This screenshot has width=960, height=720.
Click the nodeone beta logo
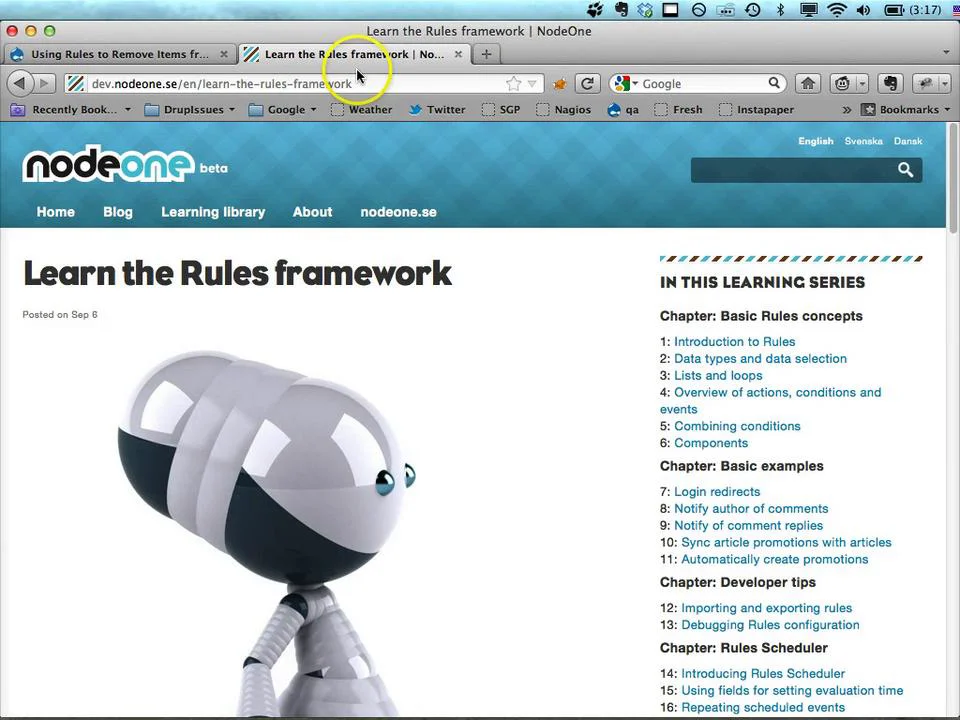(x=125, y=164)
